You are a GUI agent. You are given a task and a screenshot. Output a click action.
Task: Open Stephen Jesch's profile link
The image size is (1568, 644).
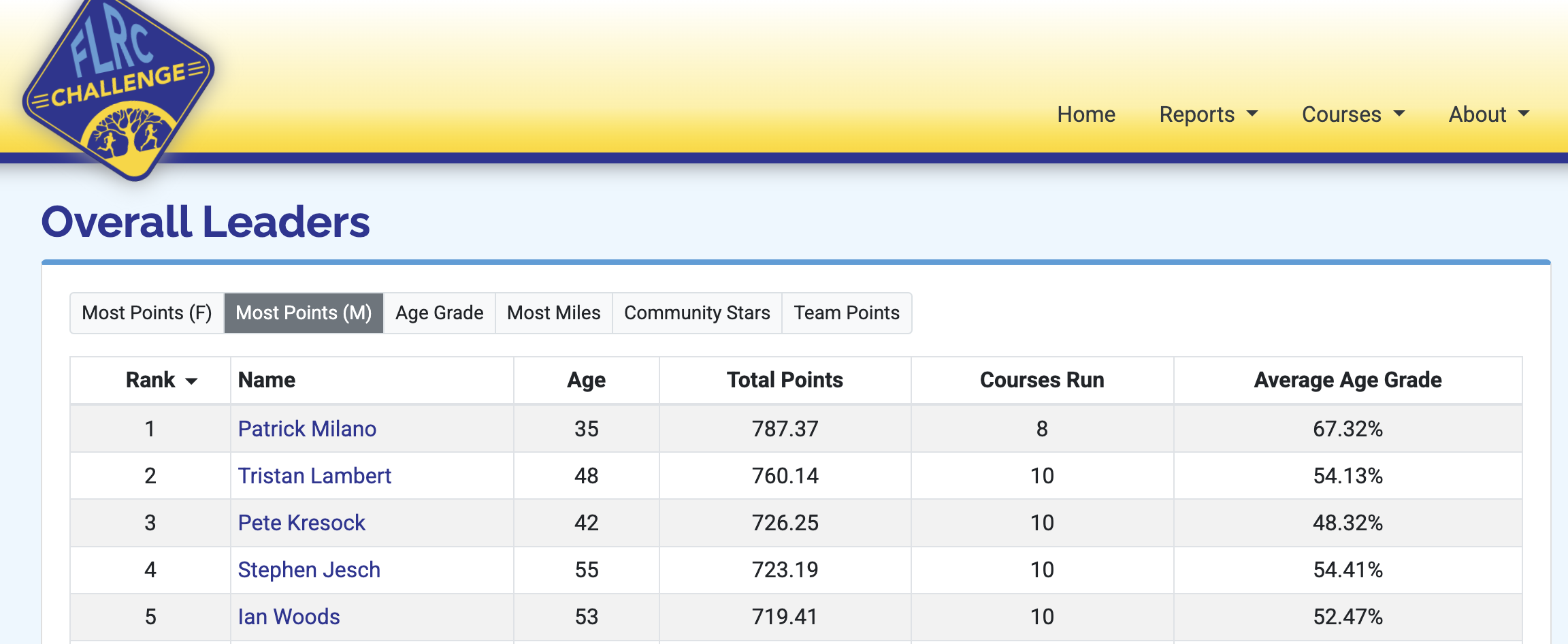coord(309,570)
